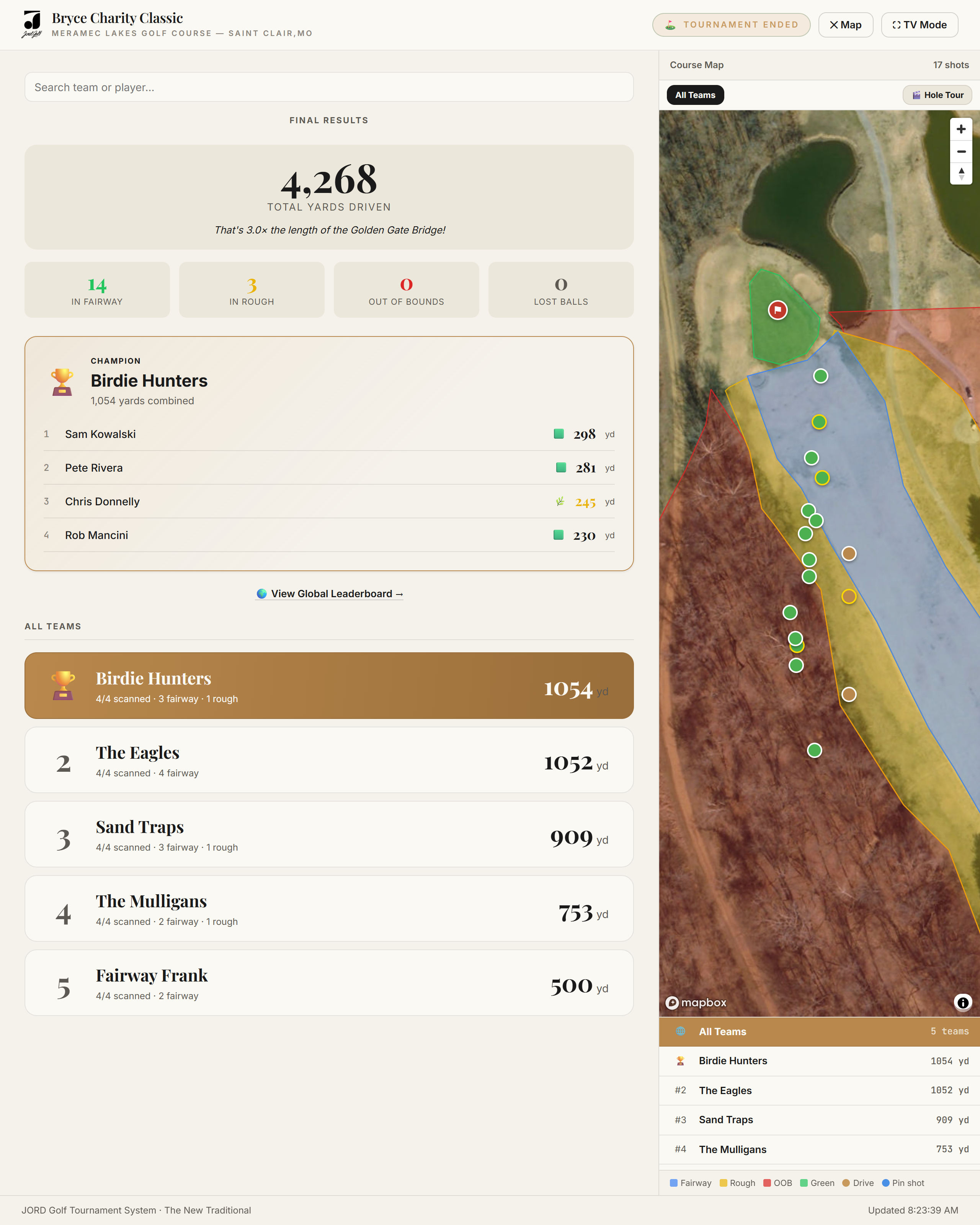The width and height of the screenshot is (980, 1225).
Task: Click the 'Updated 8:23:39 AM' timestamp
Action: pos(912,1210)
